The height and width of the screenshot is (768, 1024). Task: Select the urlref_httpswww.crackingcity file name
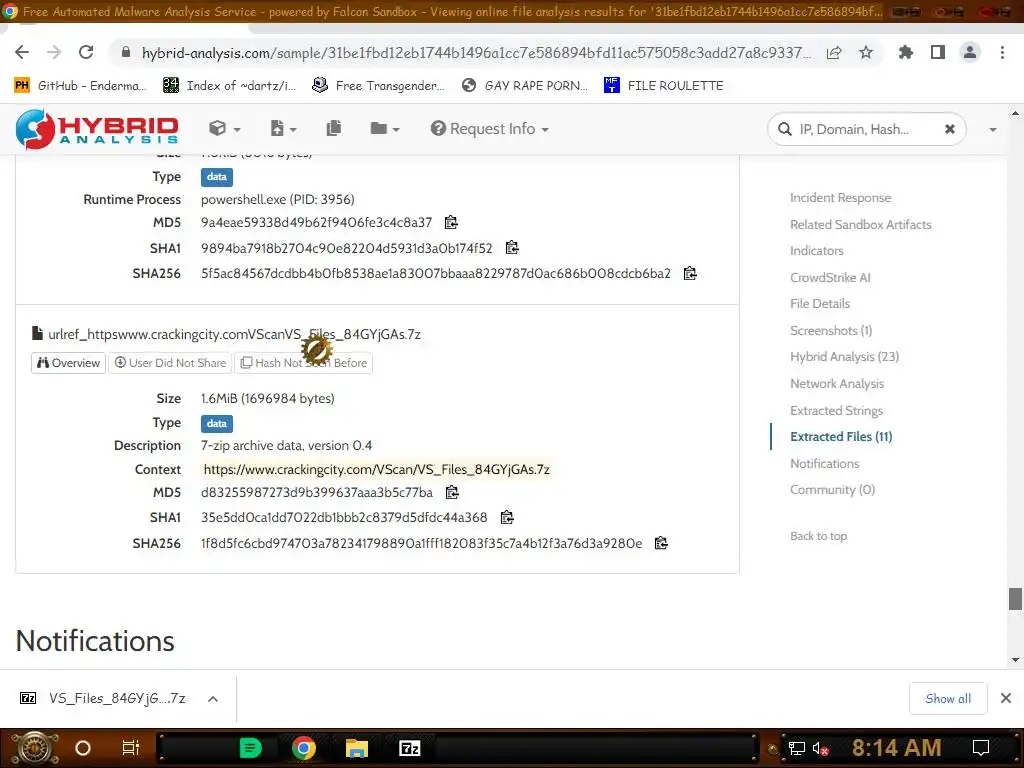[234, 334]
